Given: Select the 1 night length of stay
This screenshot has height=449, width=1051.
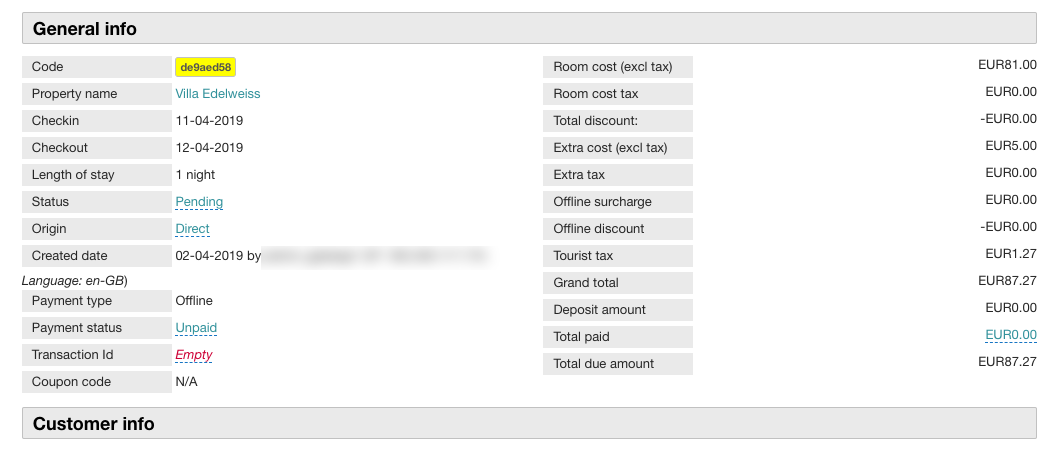Looking at the screenshot, I should (195, 175).
